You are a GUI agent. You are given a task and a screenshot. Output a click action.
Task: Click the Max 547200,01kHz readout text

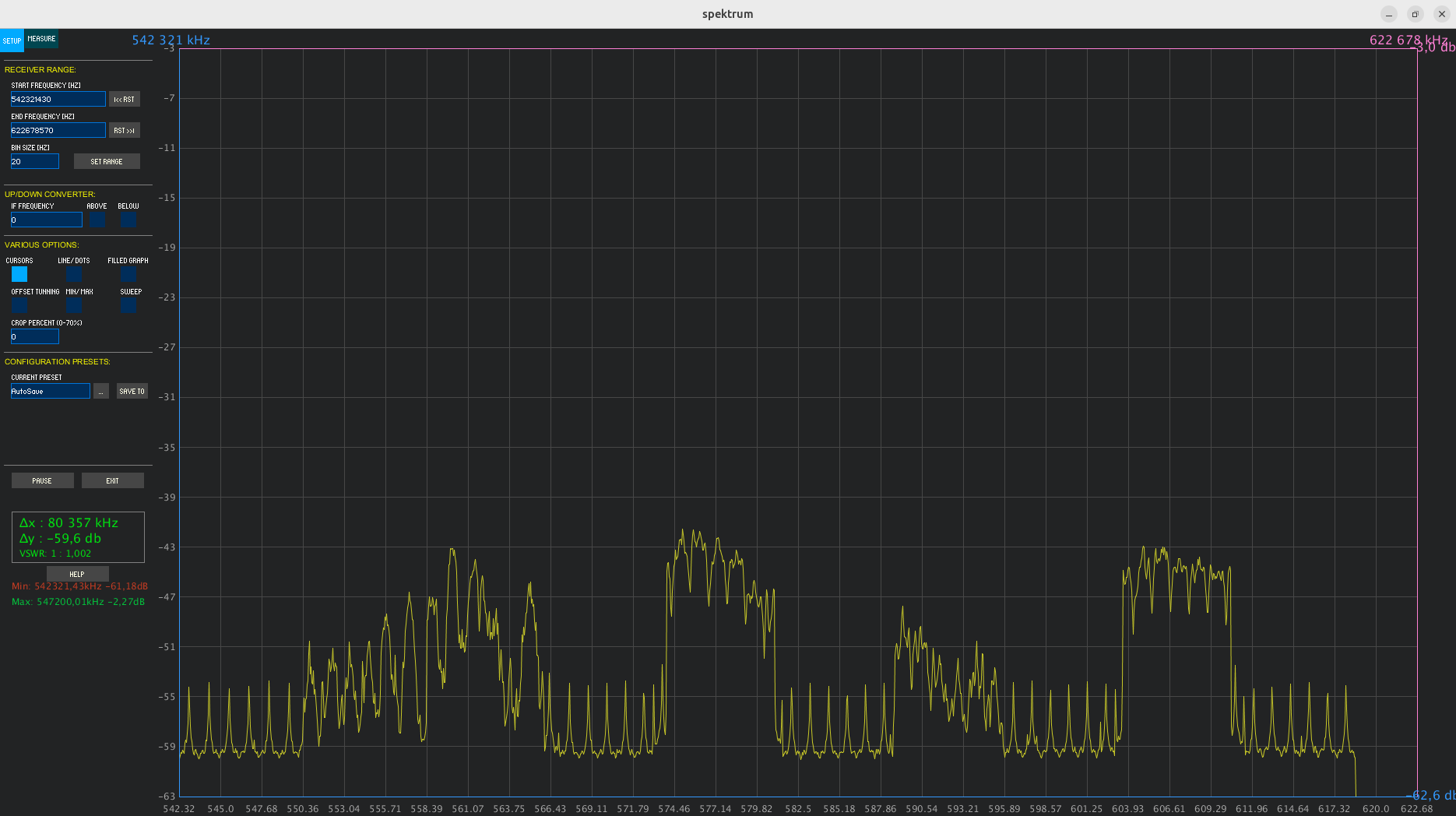78,602
